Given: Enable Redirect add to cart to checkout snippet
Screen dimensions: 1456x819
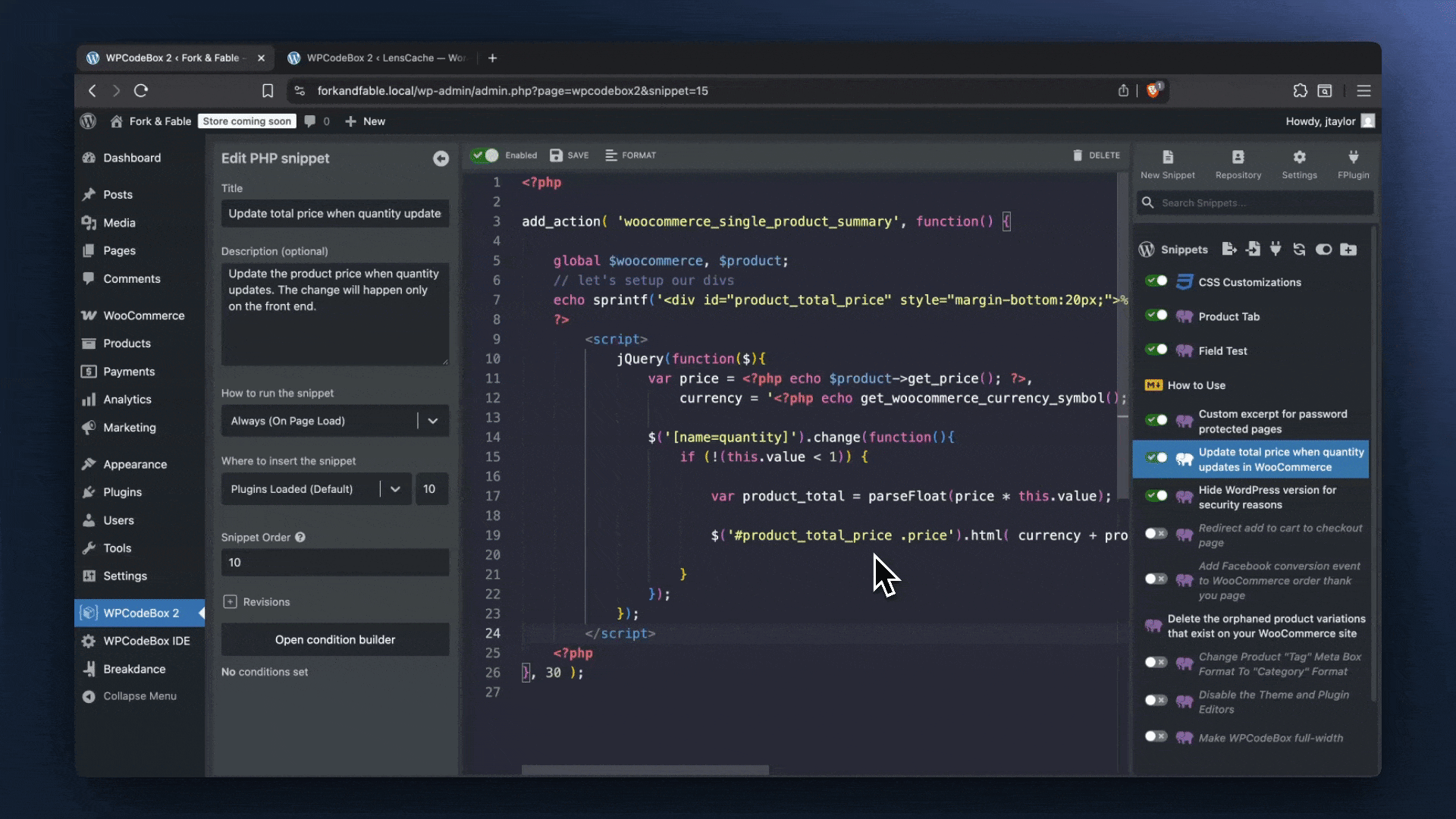Looking at the screenshot, I should tap(1156, 534).
